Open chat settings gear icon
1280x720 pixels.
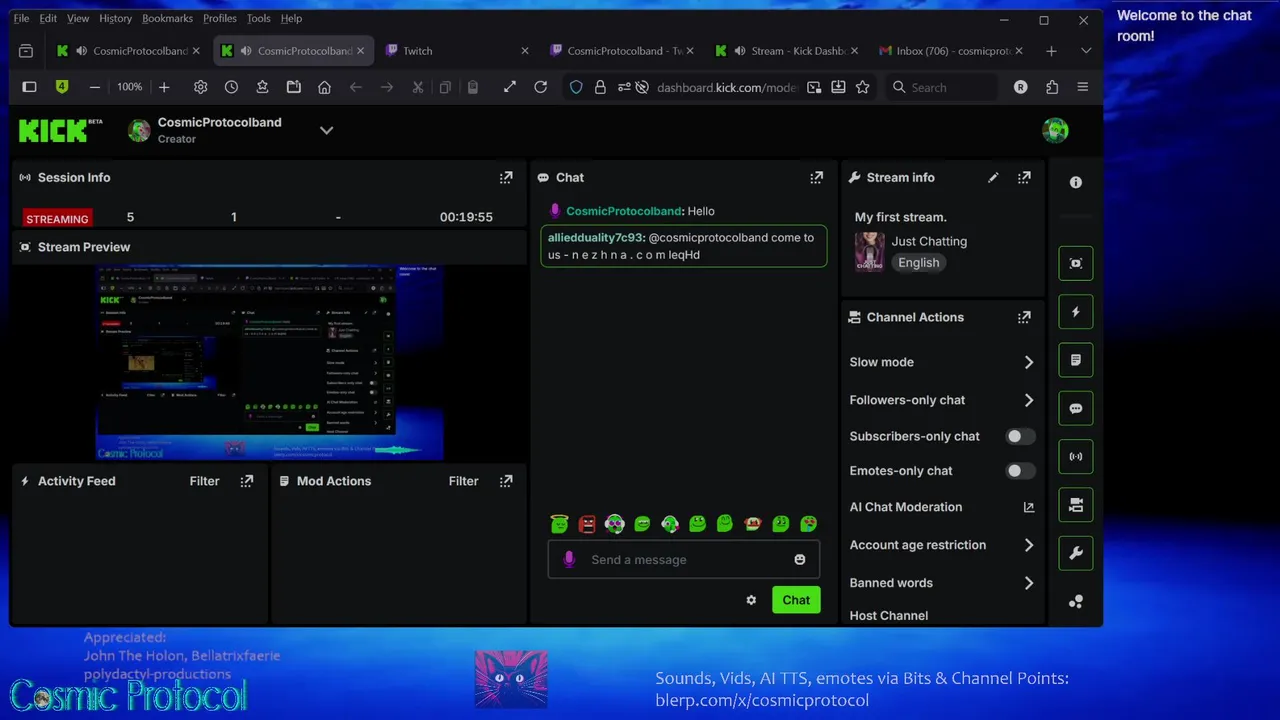point(751,600)
